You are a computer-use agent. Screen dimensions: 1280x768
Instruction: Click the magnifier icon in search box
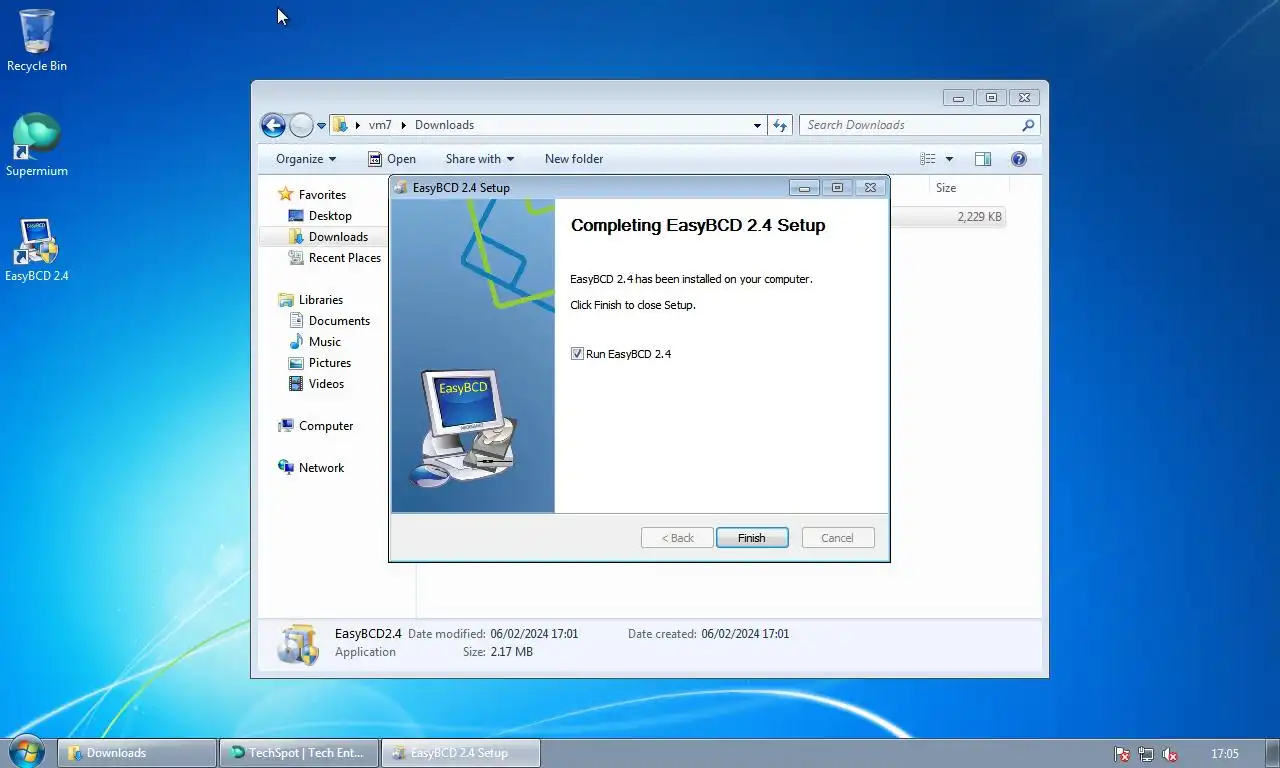(1028, 125)
